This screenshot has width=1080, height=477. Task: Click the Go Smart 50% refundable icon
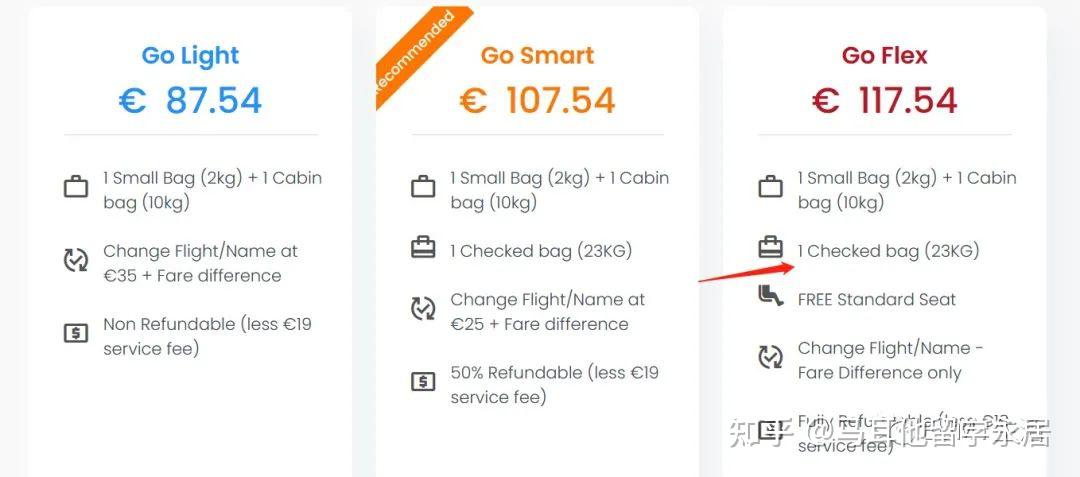click(423, 381)
